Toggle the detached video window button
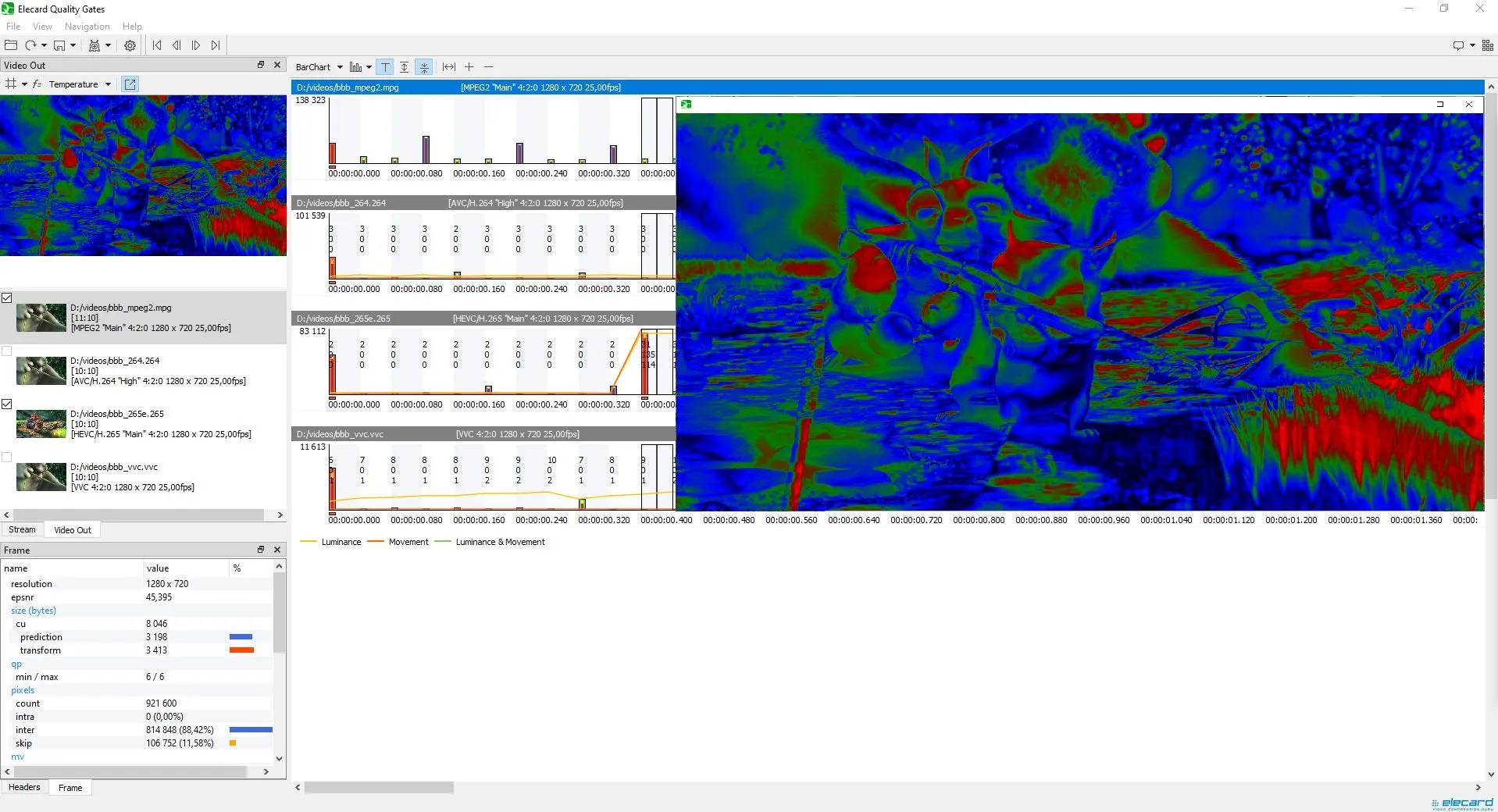This screenshot has width=1498, height=812. tap(130, 84)
